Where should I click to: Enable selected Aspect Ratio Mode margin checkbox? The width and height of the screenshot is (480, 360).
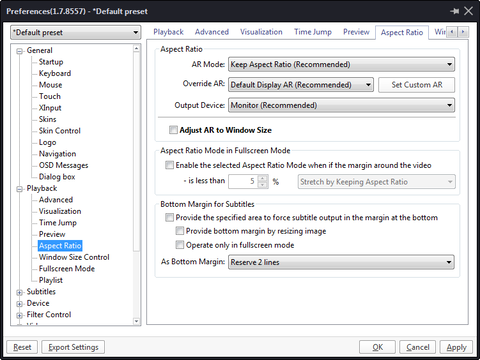[x=169, y=165]
